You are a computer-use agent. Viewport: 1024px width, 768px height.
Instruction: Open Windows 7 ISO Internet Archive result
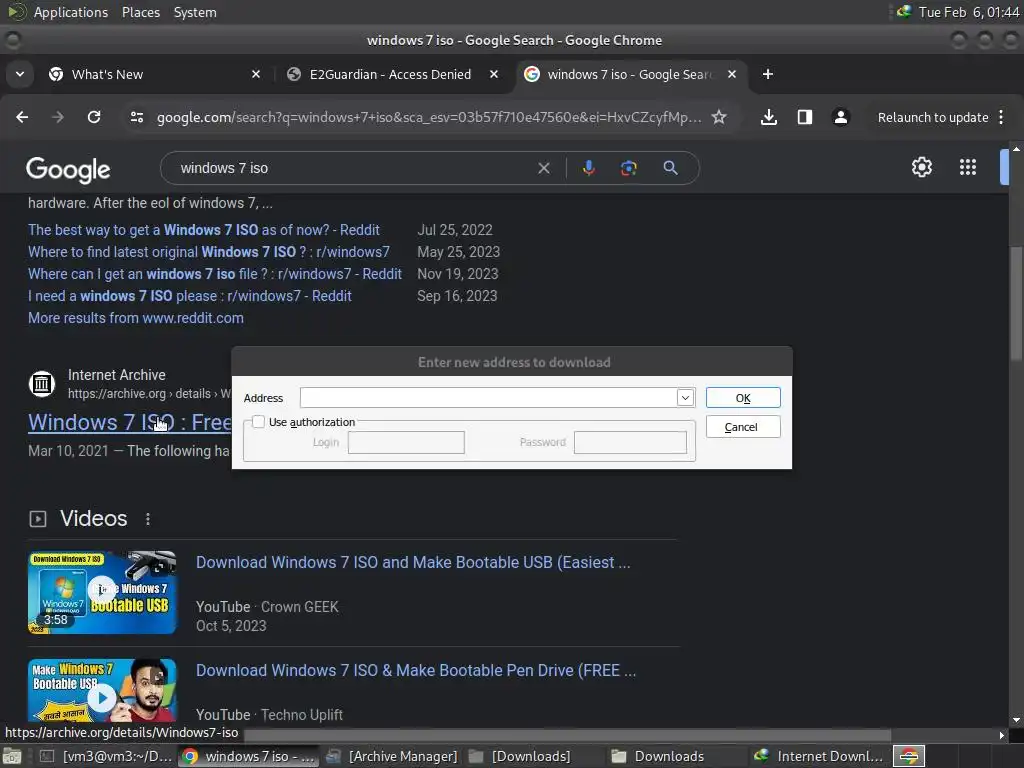129,423
